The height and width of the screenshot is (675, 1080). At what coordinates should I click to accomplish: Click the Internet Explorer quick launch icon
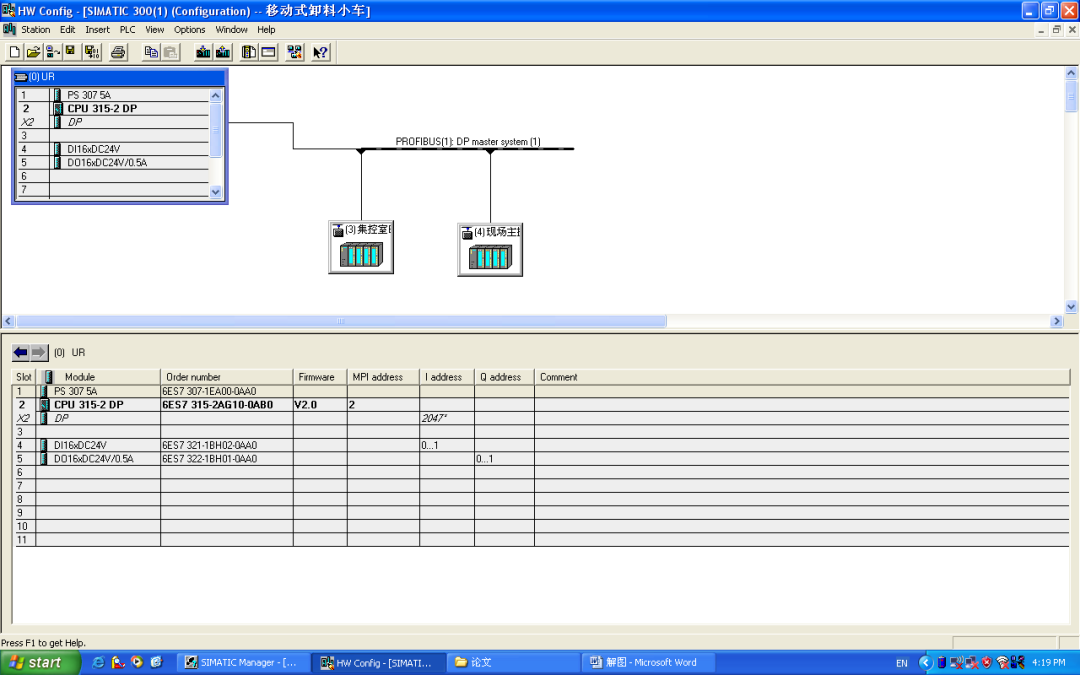click(98, 663)
